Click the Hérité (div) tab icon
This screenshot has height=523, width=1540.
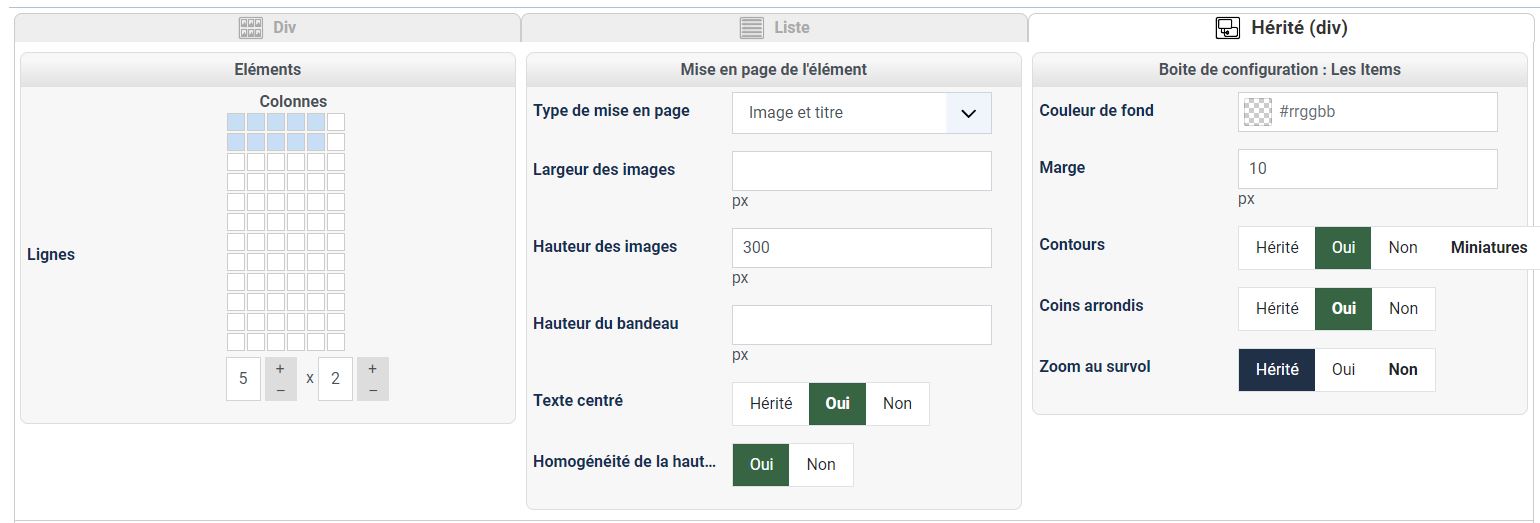point(1228,28)
